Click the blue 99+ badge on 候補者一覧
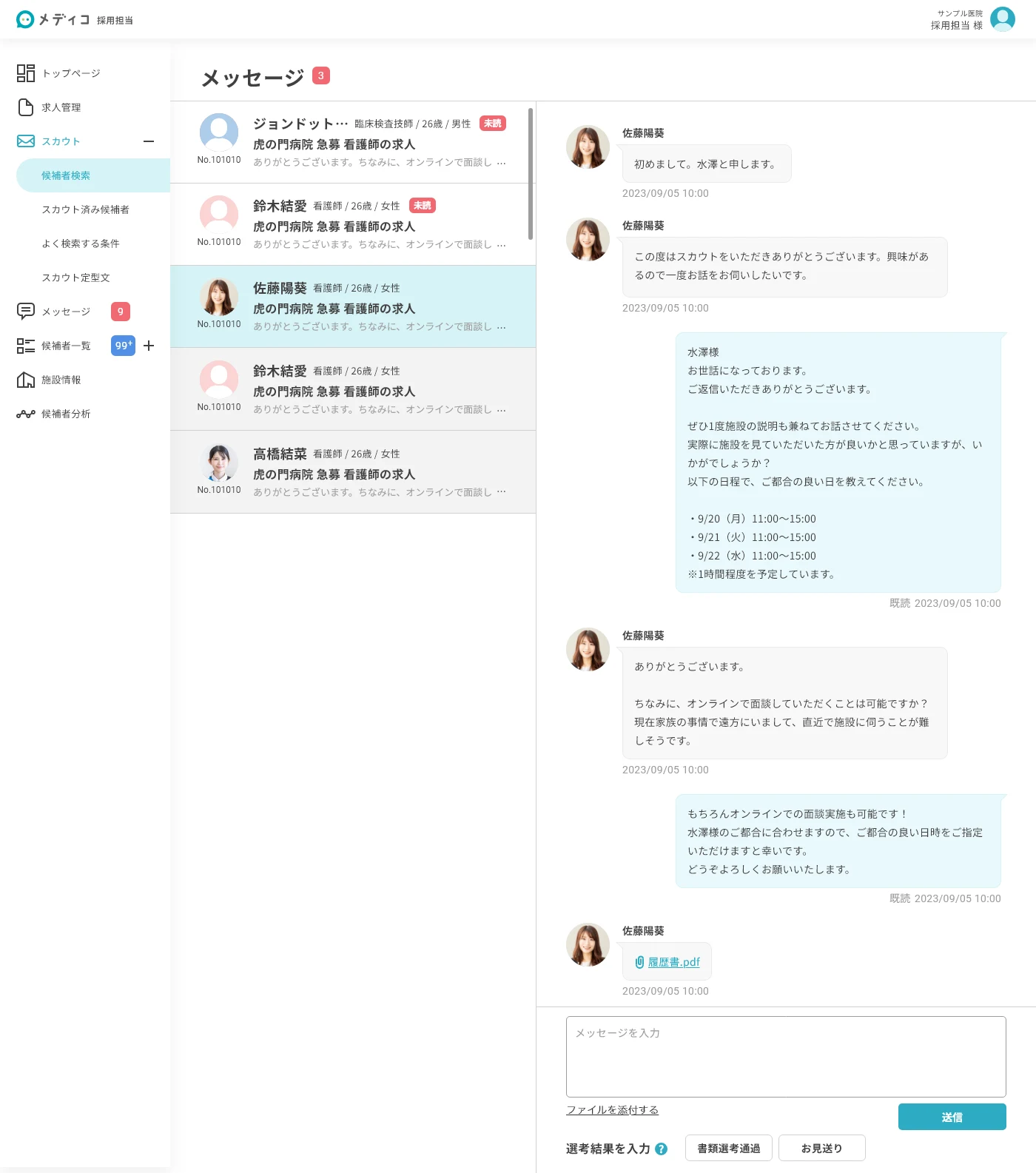This screenshot has height=1173, width=1036. (124, 346)
